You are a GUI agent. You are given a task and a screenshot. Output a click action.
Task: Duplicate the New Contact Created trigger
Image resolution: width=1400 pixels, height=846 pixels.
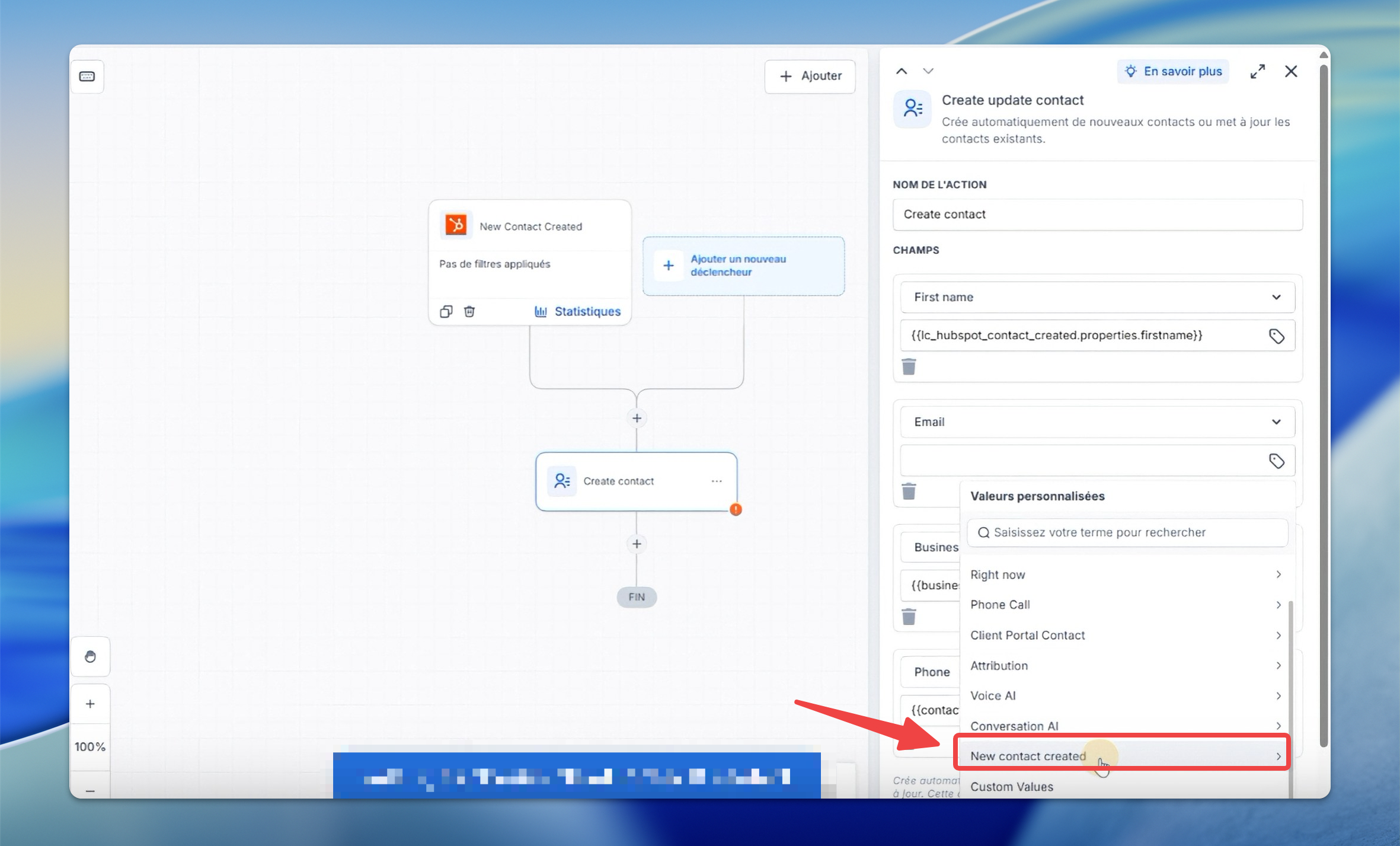(x=446, y=311)
